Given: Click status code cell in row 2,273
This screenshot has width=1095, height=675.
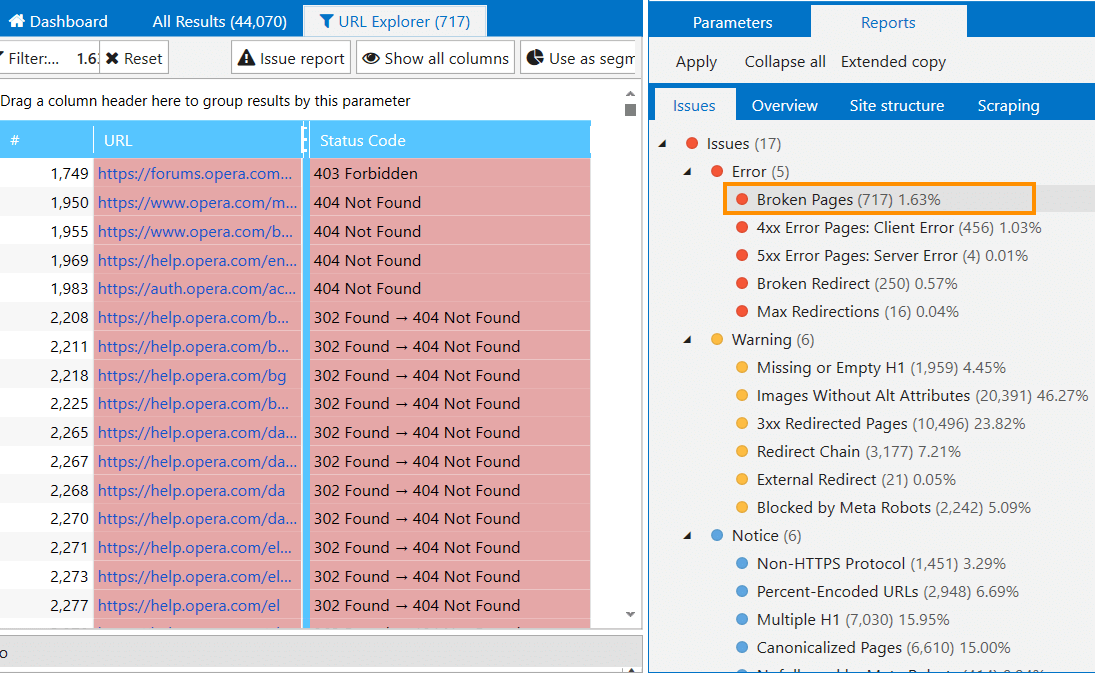Looking at the screenshot, I should 450,577.
